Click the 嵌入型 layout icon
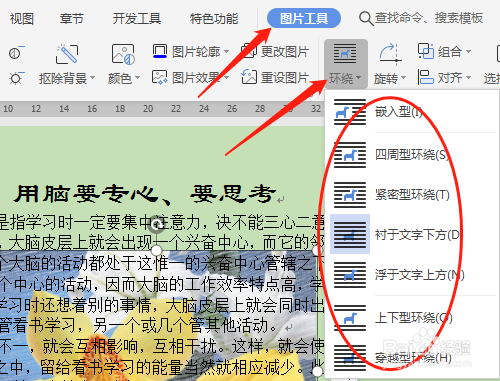Viewport: 500px width, 381px height. (x=350, y=112)
